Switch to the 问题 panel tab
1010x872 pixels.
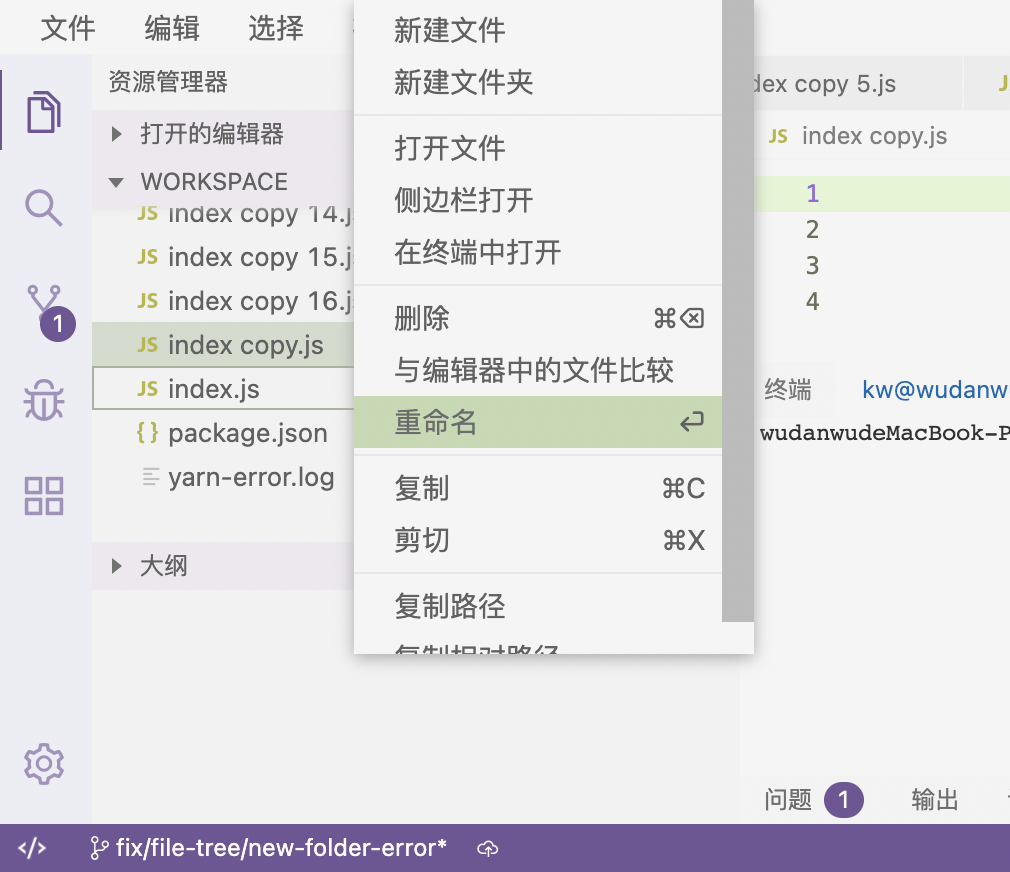pyautogui.click(x=788, y=800)
